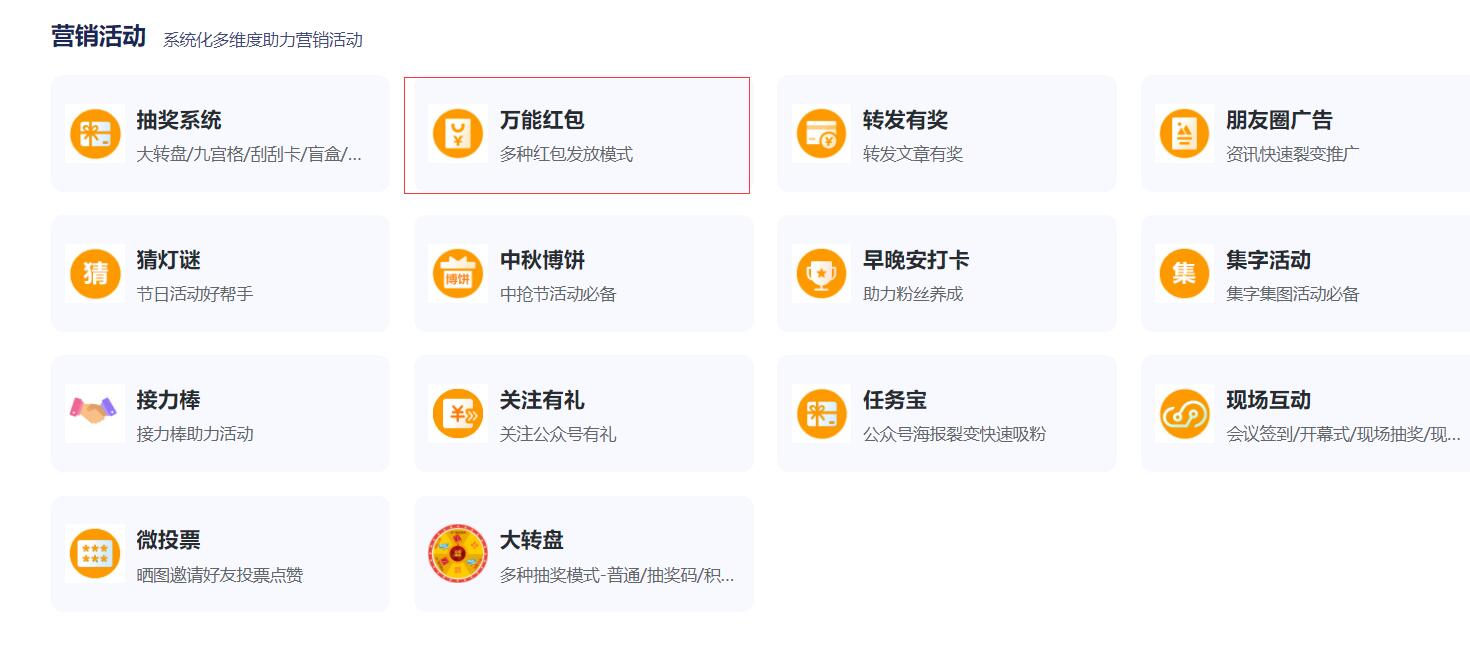
Task: Click the 现场互动 link icon
Action: pyautogui.click(x=1185, y=413)
